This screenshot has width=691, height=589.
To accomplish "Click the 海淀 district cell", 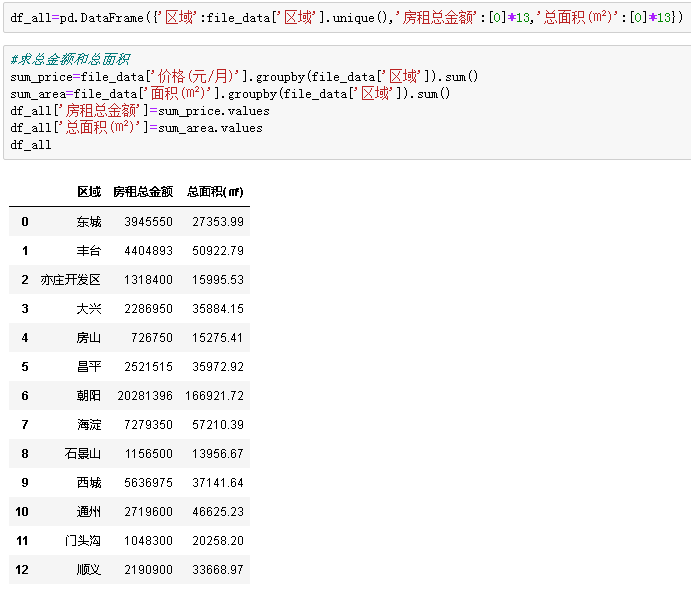I will coord(88,425).
